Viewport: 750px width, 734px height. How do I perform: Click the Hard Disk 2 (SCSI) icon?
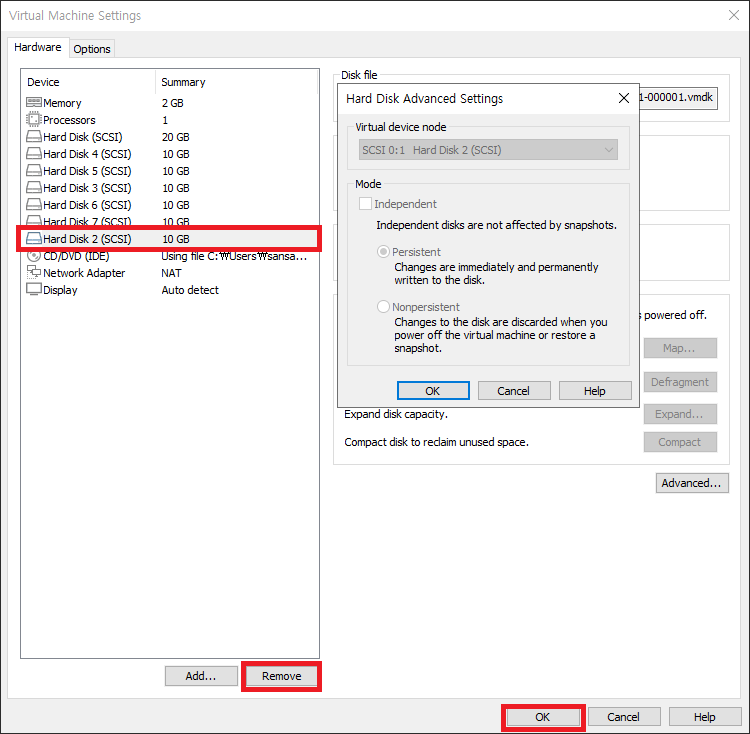tap(33, 238)
